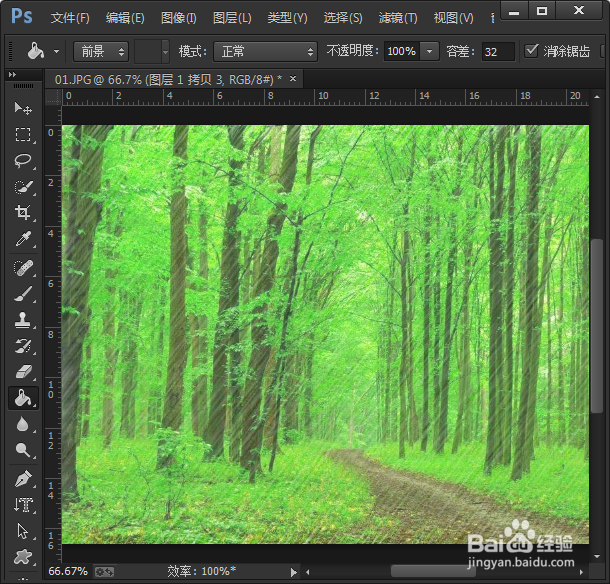Open the 滤镜(T) menu

398,18
